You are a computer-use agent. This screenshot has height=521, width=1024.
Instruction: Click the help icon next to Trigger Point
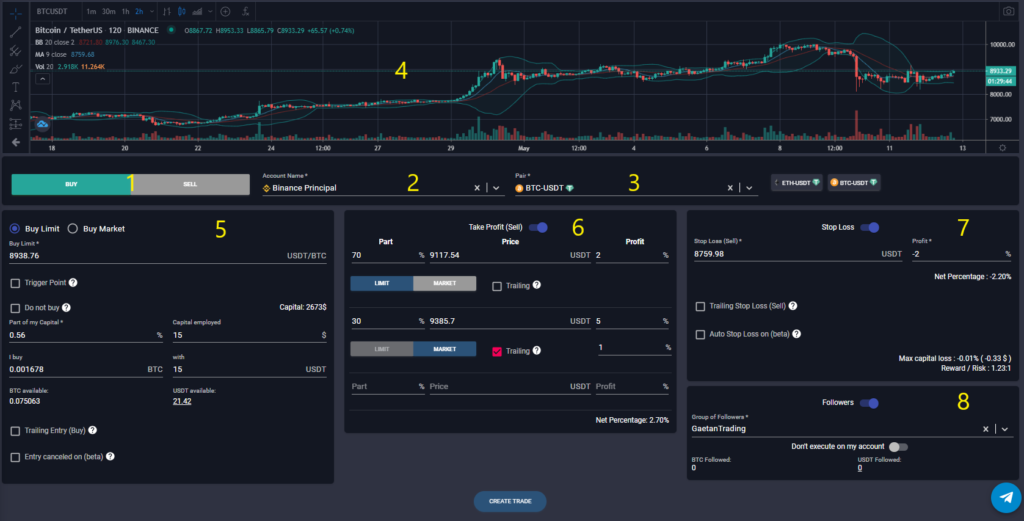(x=73, y=283)
